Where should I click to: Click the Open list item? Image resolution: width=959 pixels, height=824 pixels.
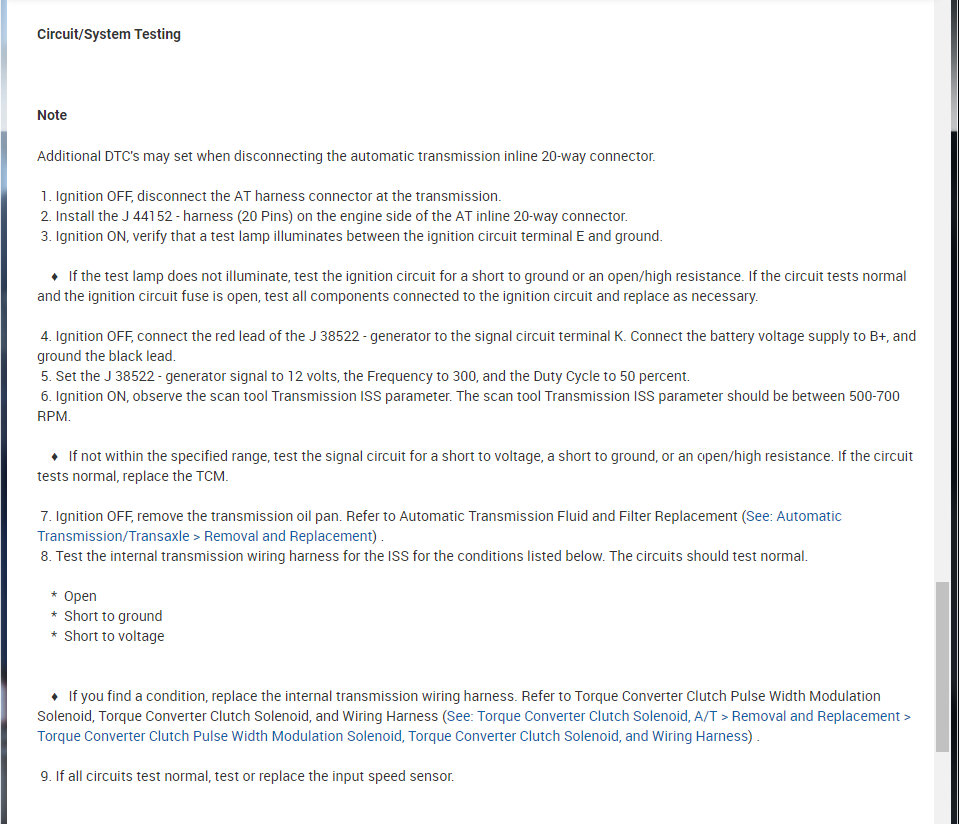(80, 596)
